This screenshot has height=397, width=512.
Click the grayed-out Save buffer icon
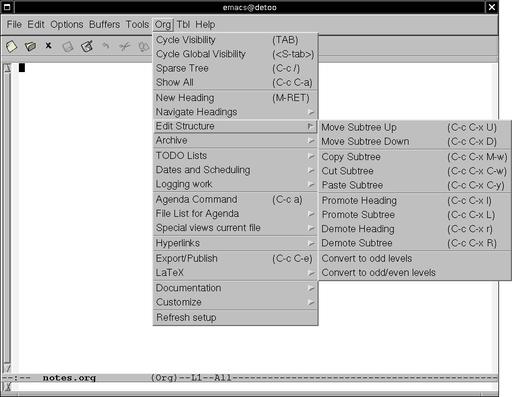tap(68, 47)
